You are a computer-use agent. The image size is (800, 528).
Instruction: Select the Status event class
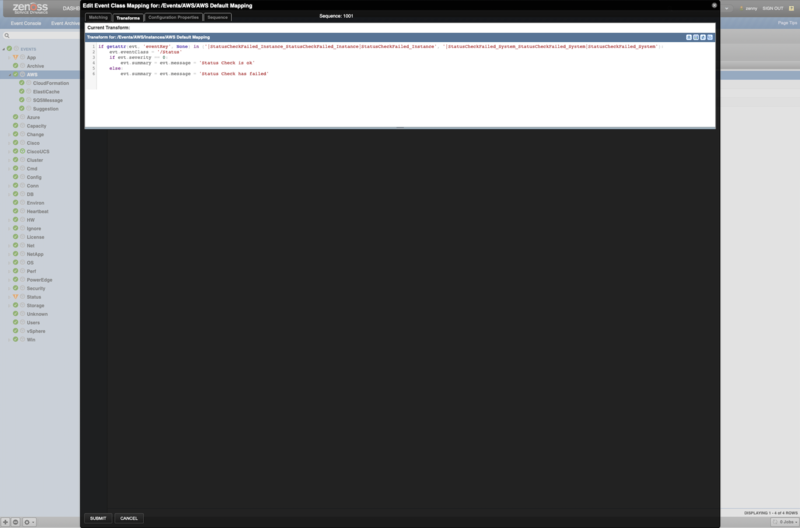pos(34,297)
